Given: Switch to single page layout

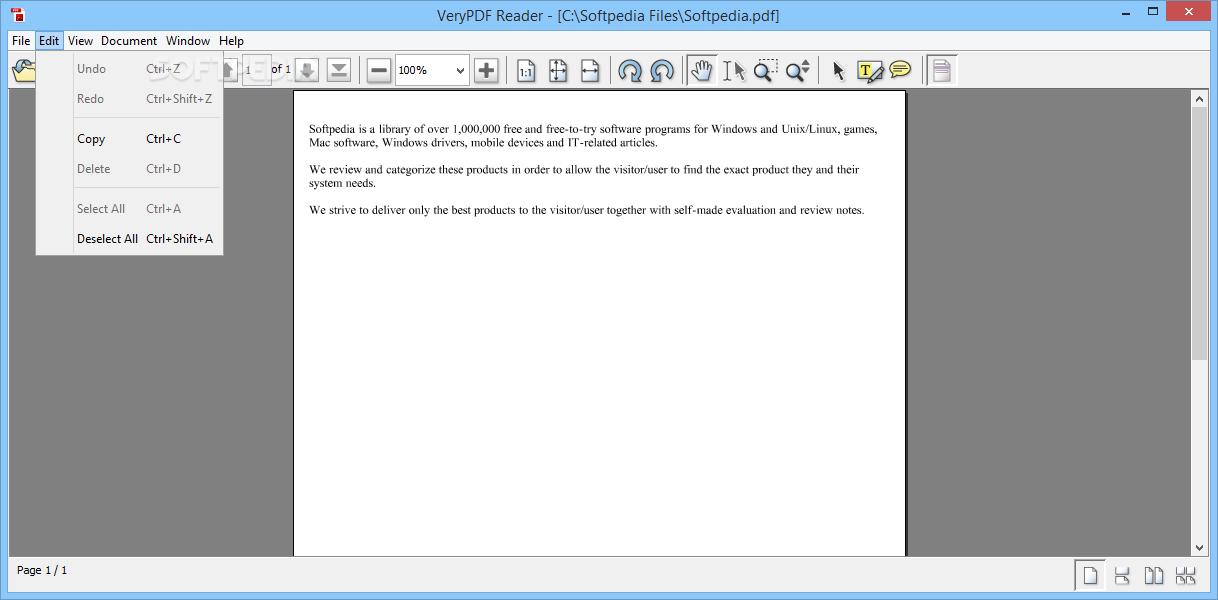Looking at the screenshot, I should 1091,575.
